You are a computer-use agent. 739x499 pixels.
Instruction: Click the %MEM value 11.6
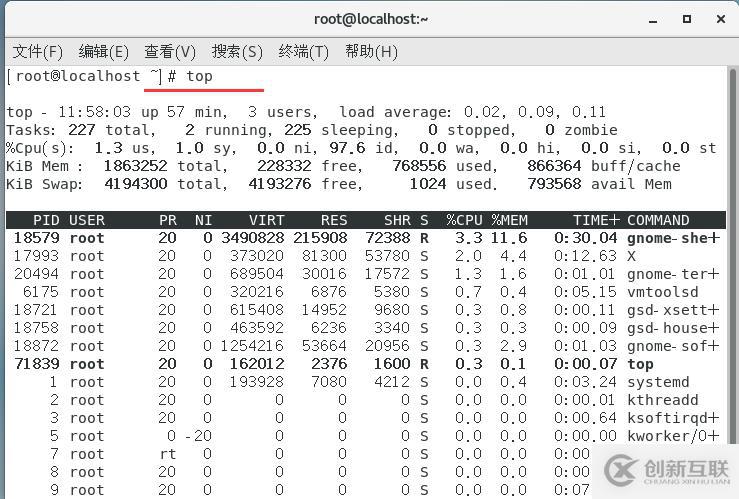point(509,238)
